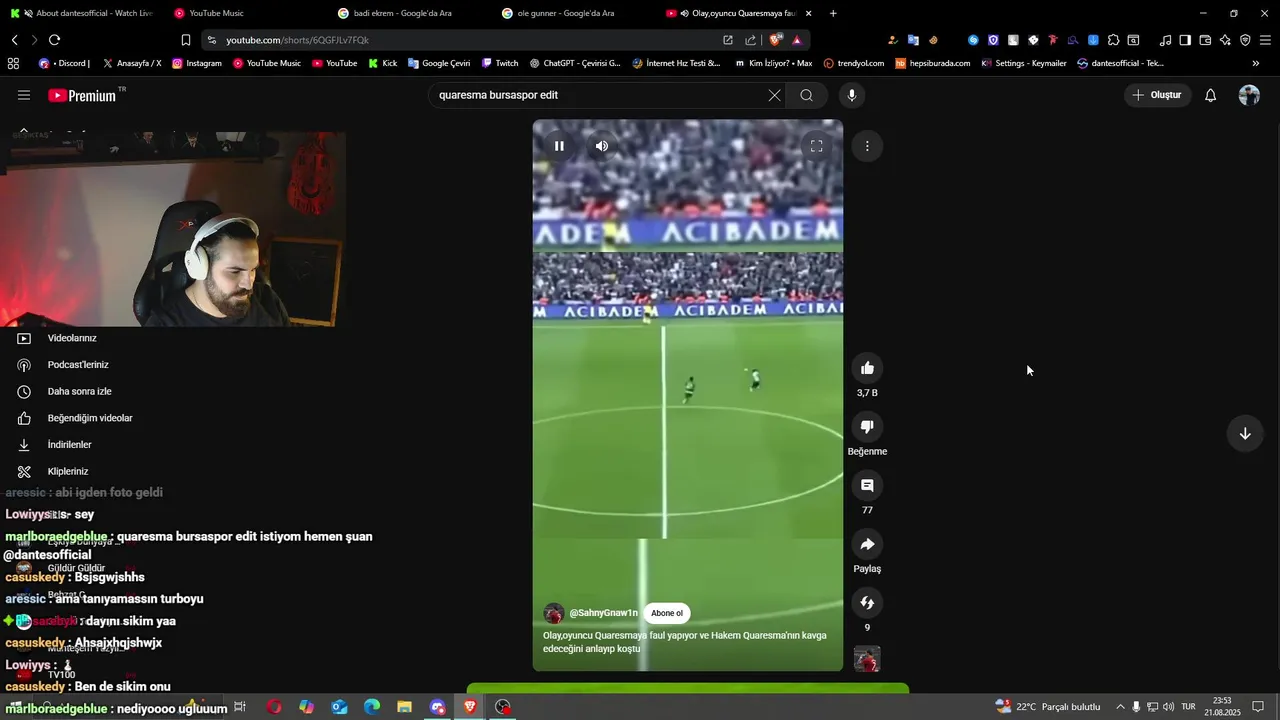Open the apps grid in bookmarks bar
The width and height of the screenshot is (1280, 720).
pos(13,63)
